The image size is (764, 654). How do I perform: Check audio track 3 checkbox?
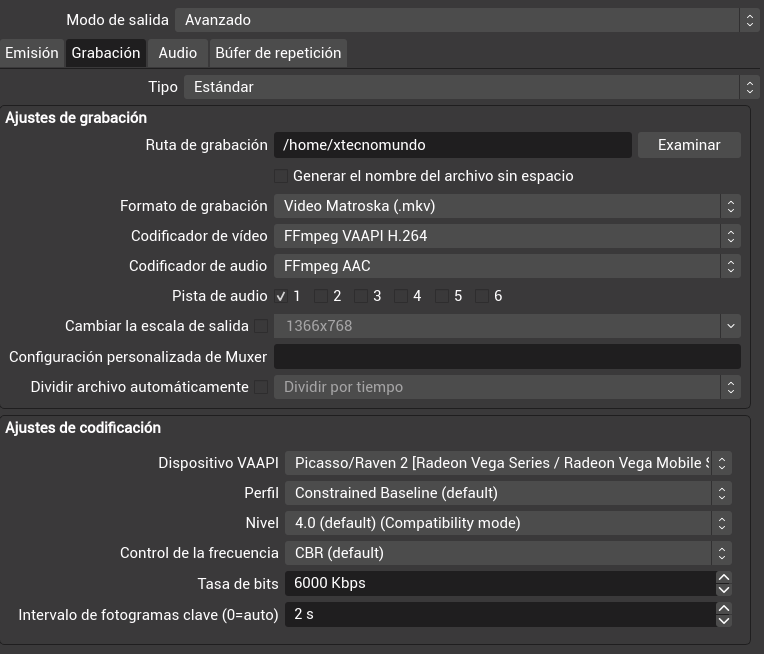361,296
